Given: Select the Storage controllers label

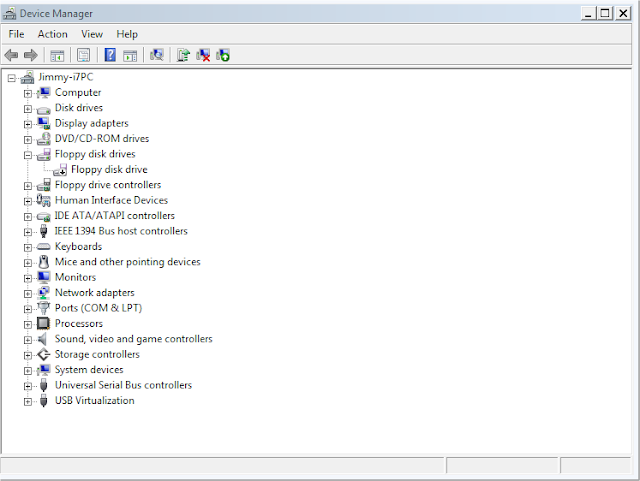Looking at the screenshot, I should click(x=97, y=354).
